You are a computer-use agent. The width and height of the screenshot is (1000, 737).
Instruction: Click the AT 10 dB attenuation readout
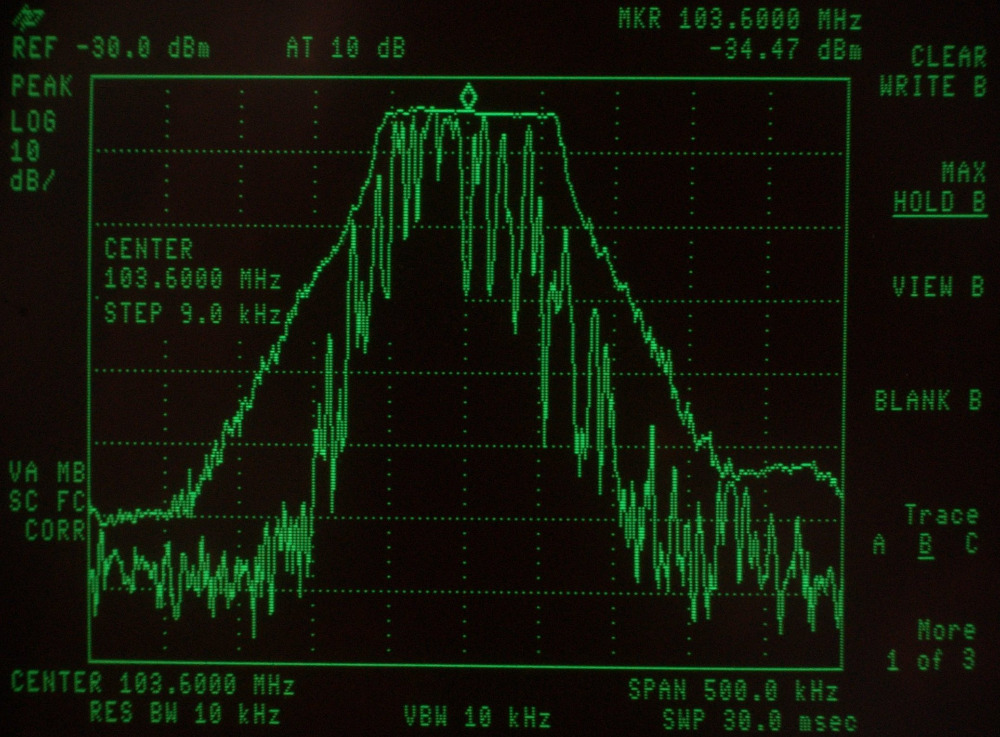pyautogui.click(x=345, y=48)
